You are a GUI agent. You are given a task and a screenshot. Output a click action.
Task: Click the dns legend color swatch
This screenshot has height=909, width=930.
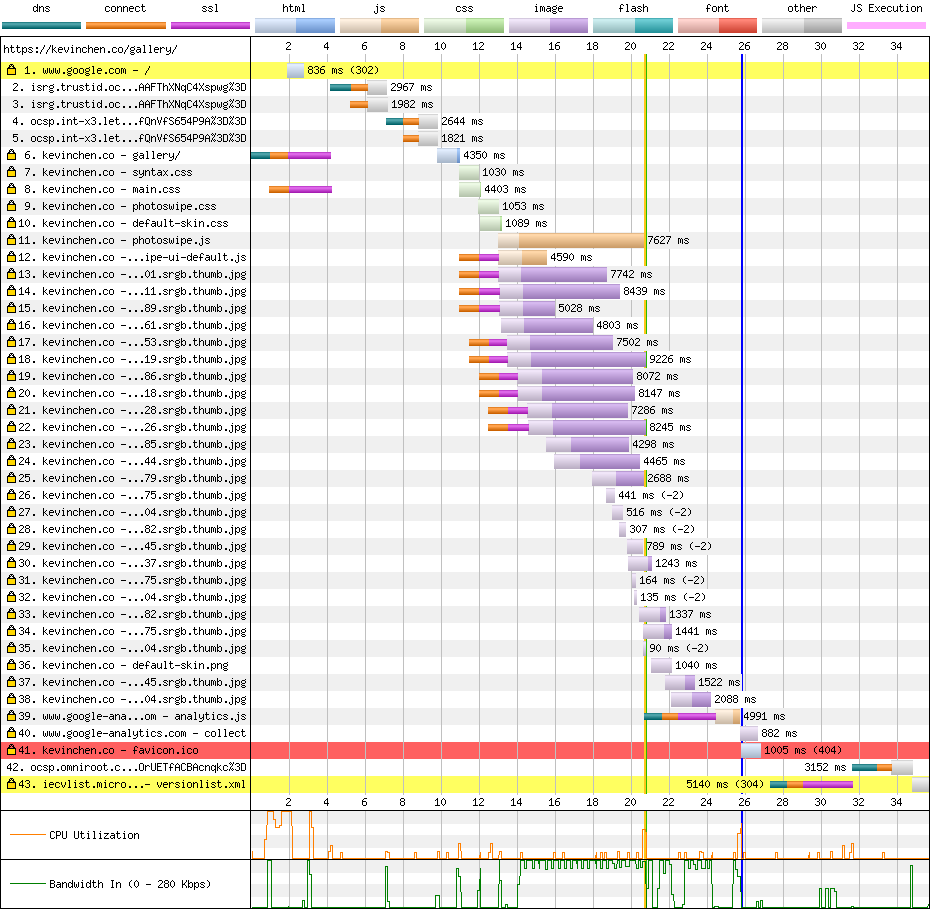pyautogui.click(x=40, y=26)
